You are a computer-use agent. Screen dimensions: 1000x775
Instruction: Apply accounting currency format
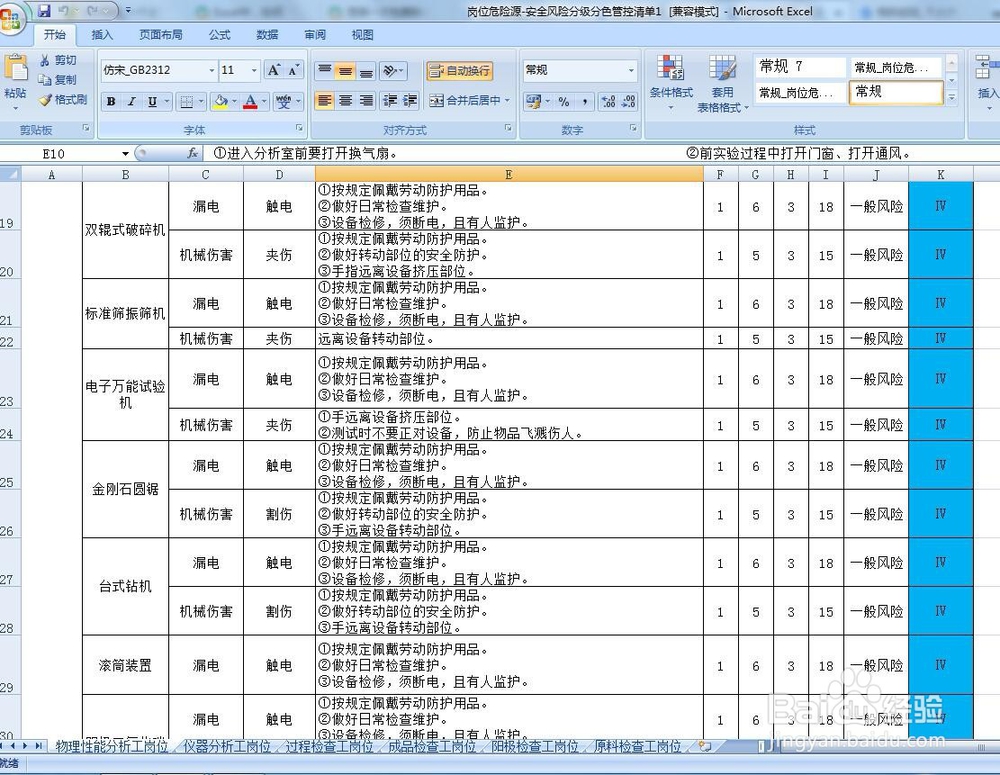point(533,101)
